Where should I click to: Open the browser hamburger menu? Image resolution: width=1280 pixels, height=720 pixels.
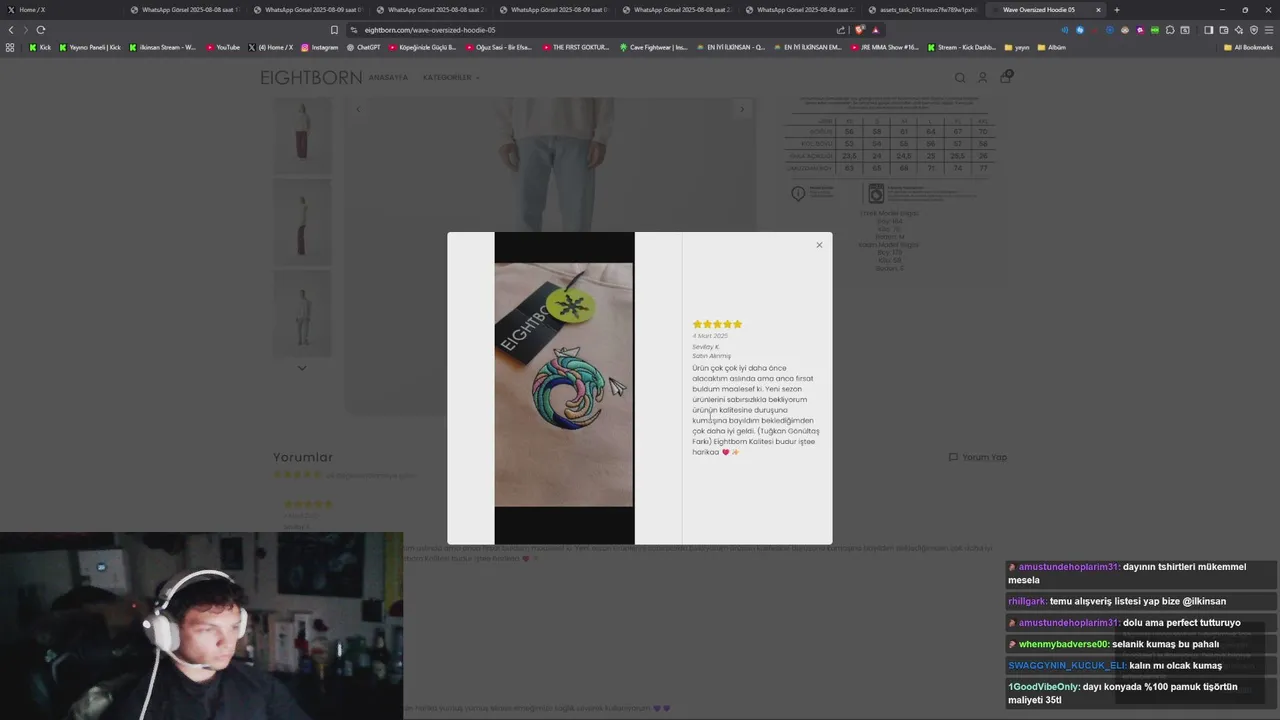(x=1269, y=30)
